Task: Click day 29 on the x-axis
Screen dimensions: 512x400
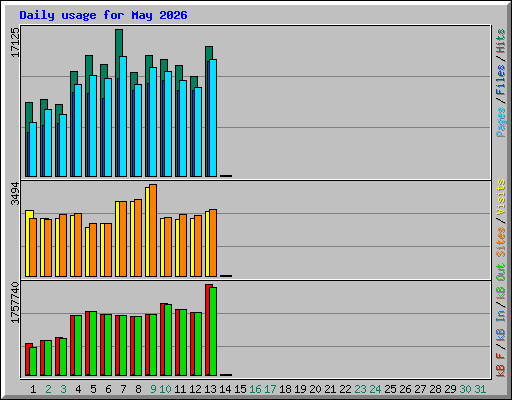Action: pos(450,389)
